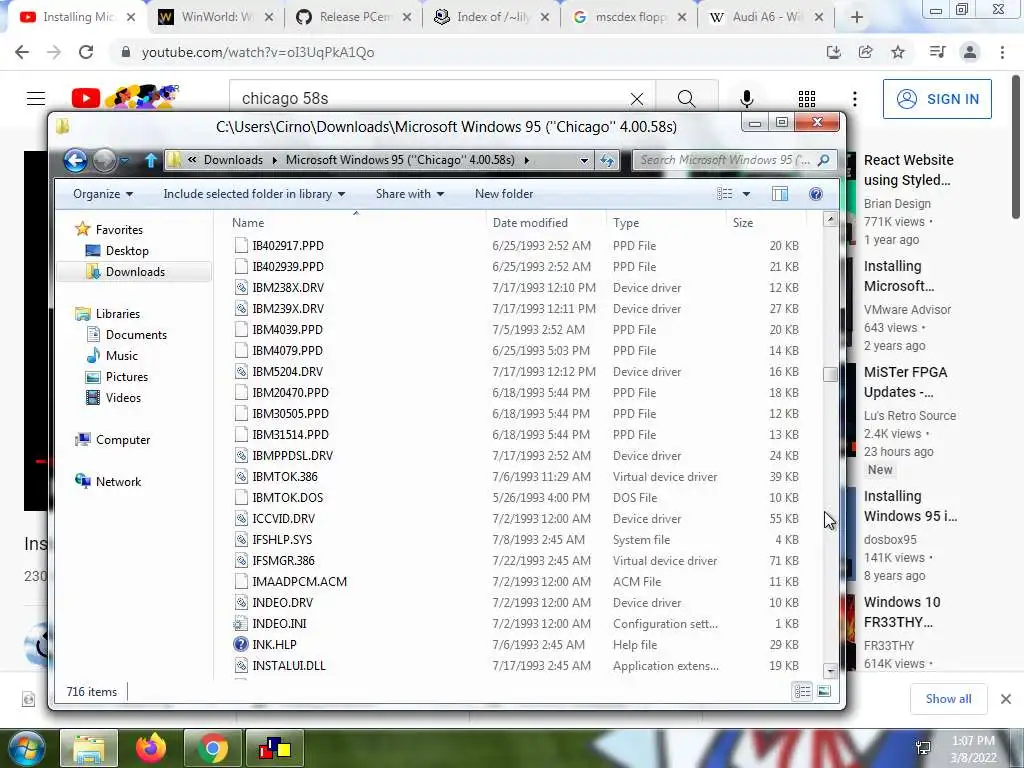The height and width of the screenshot is (768, 1024).
Task: Switch to large icons view in Explorer status bar
Action: point(824,691)
